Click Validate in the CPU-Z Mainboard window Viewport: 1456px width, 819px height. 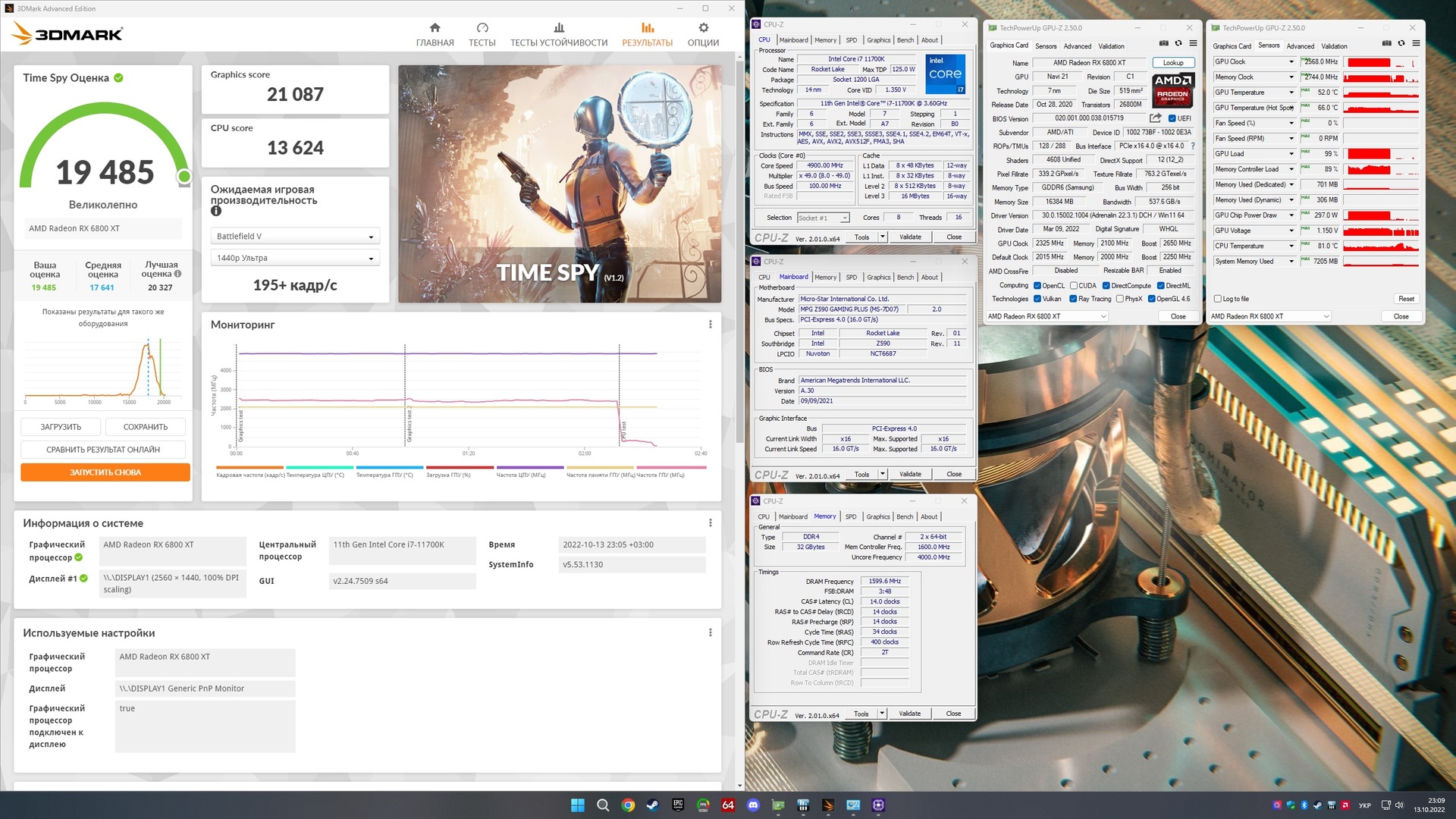tap(910, 474)
